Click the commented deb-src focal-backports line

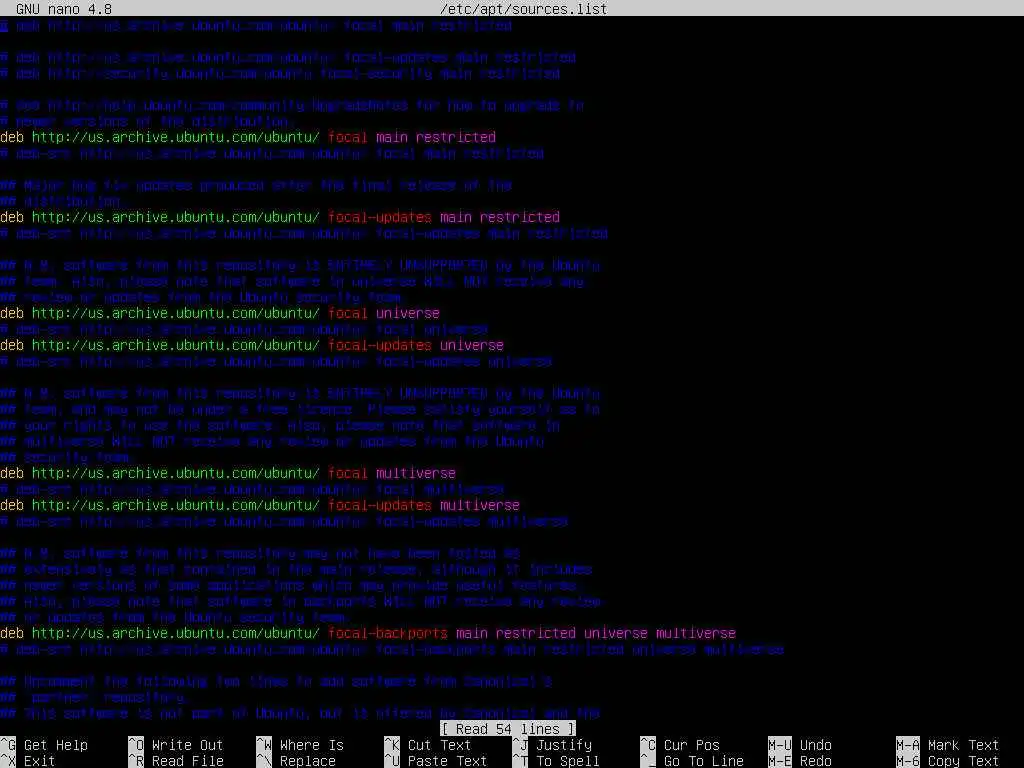392,649
